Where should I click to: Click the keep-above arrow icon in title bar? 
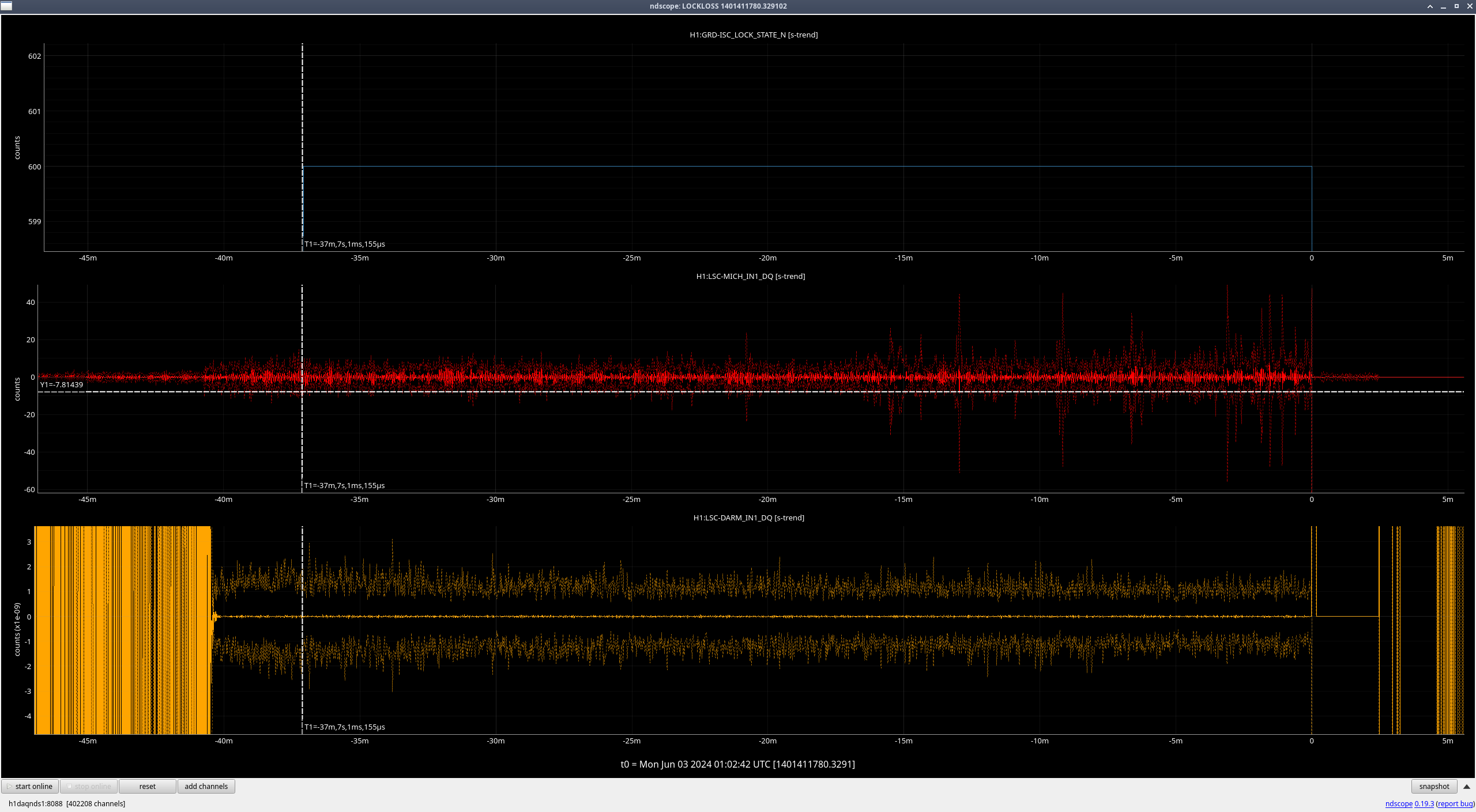tap(1430, 6)
